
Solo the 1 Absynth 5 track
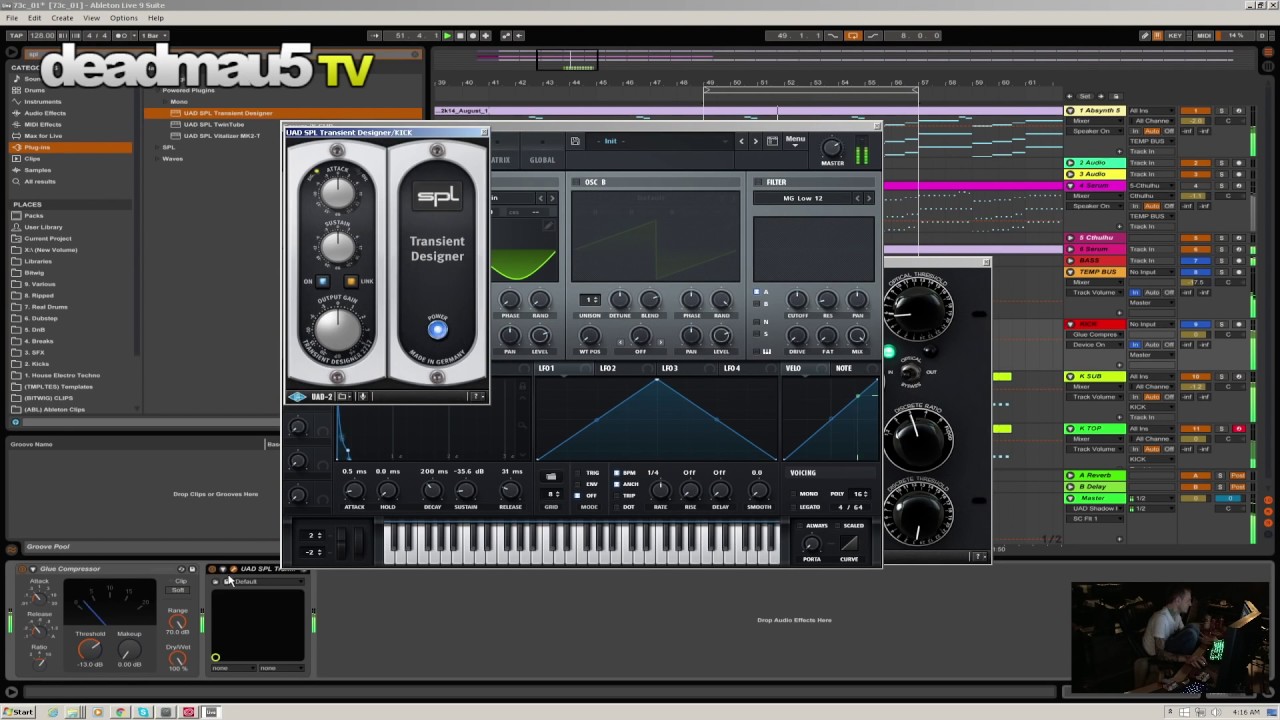pos(1221,110)
